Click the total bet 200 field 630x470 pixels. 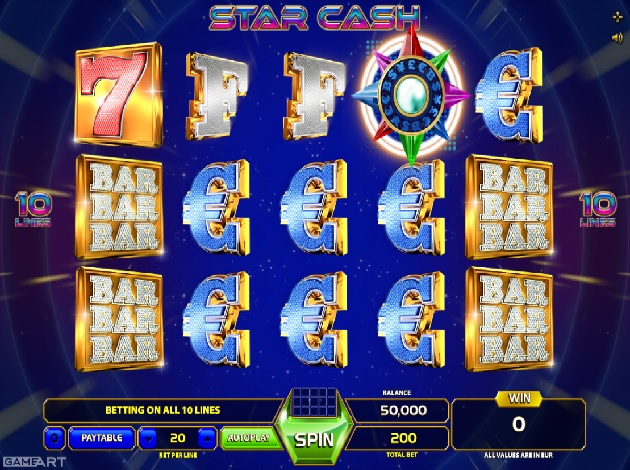(403, 438)
